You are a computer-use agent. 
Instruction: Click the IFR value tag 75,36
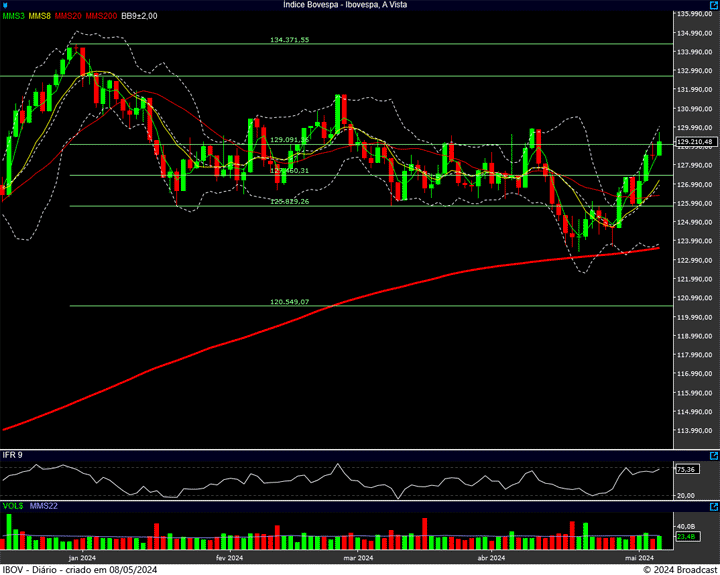[686, 469]
